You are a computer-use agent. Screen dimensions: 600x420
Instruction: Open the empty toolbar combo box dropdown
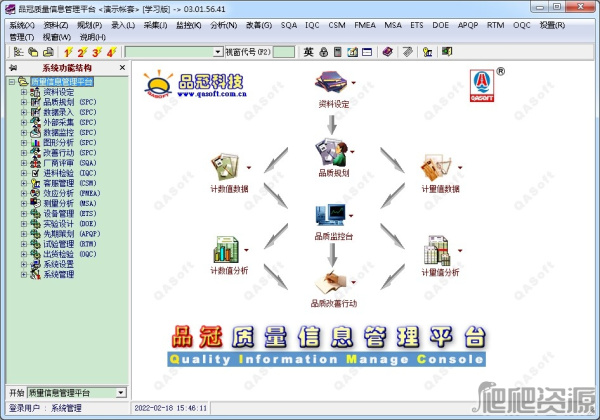[x=218, y=52]
